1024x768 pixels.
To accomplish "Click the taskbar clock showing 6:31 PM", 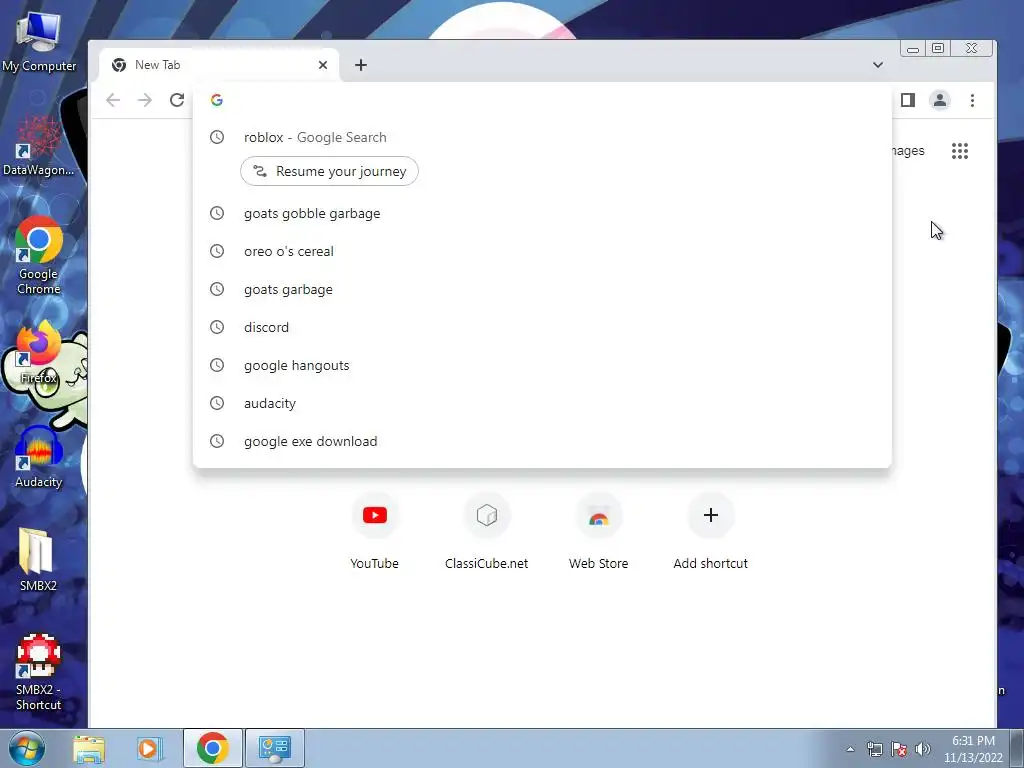I will pyautogui.click(x=973, y=749).
